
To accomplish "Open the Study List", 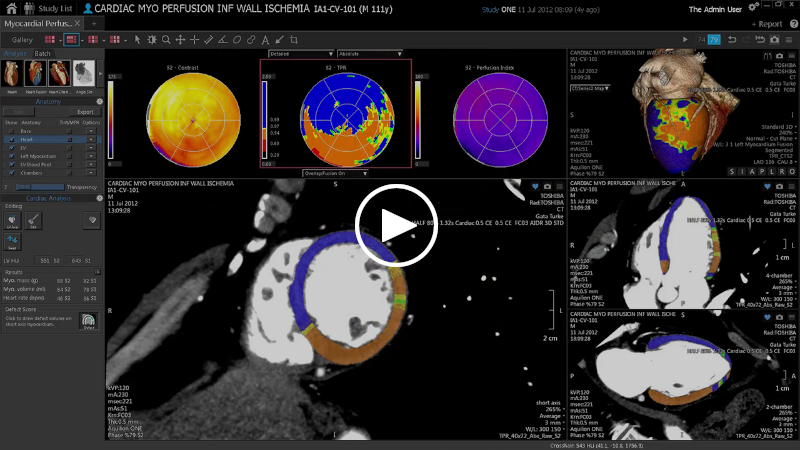I will tap(48, 8).
